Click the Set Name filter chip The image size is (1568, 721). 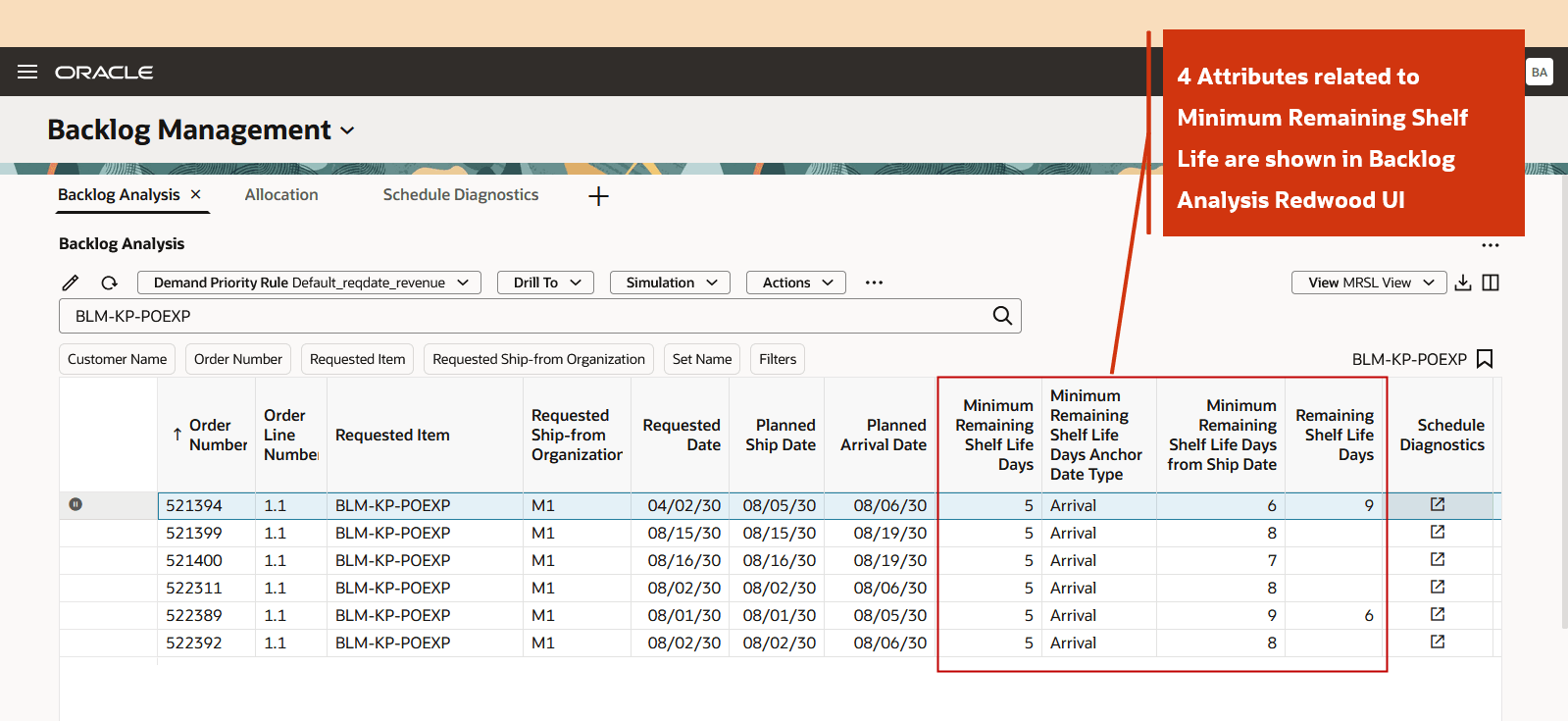702,359
